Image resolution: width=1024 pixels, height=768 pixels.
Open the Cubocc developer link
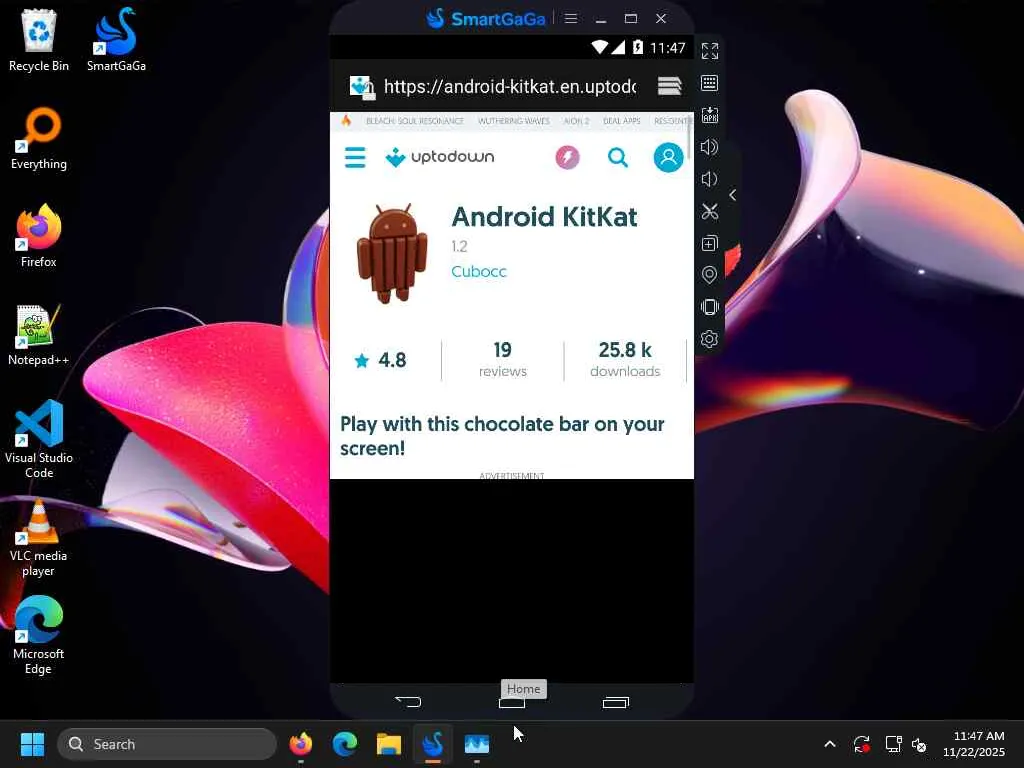coord(479,272)
